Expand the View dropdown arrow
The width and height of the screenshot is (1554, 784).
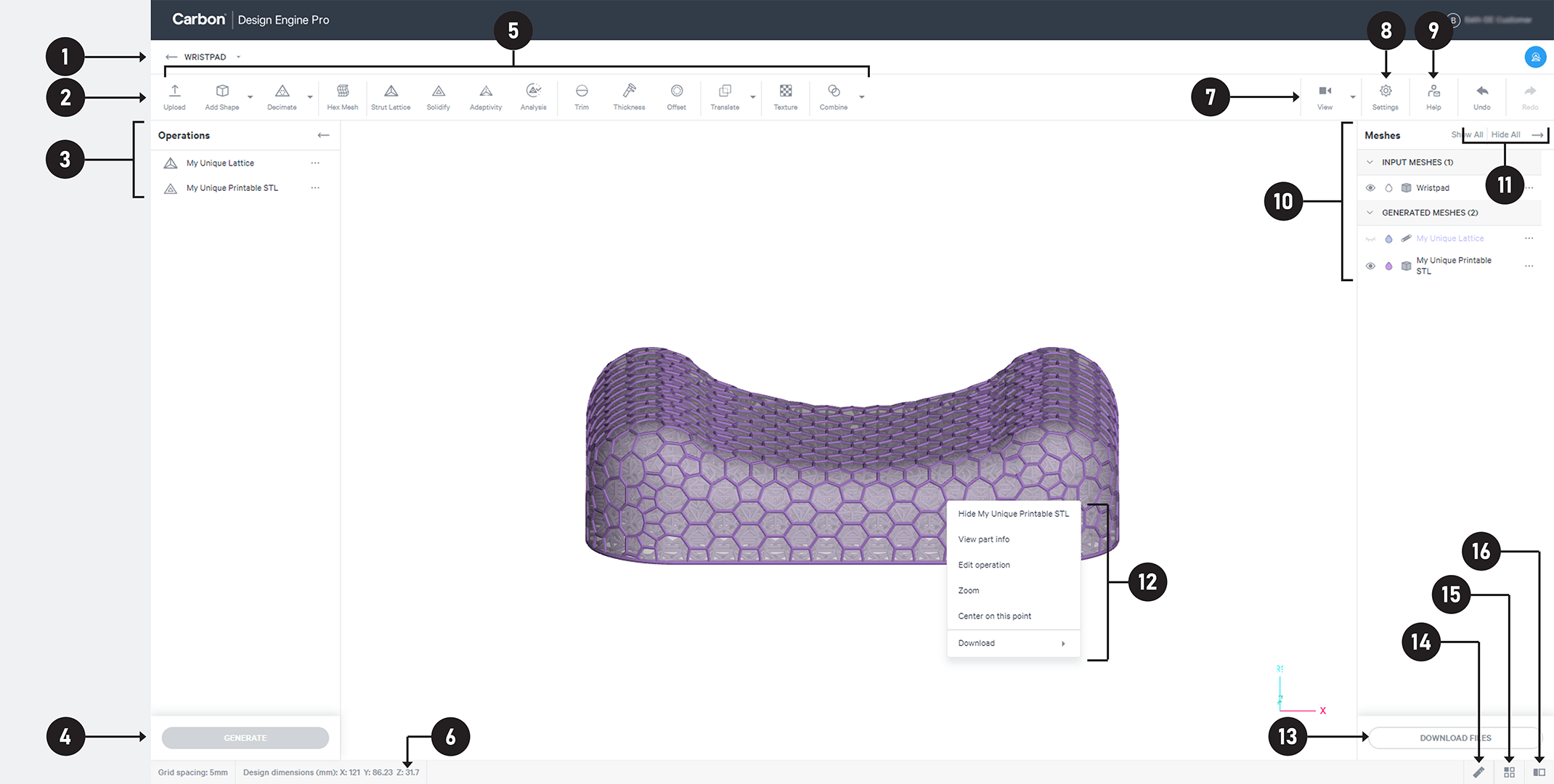pyautogui.click(x=1353, y=97)
